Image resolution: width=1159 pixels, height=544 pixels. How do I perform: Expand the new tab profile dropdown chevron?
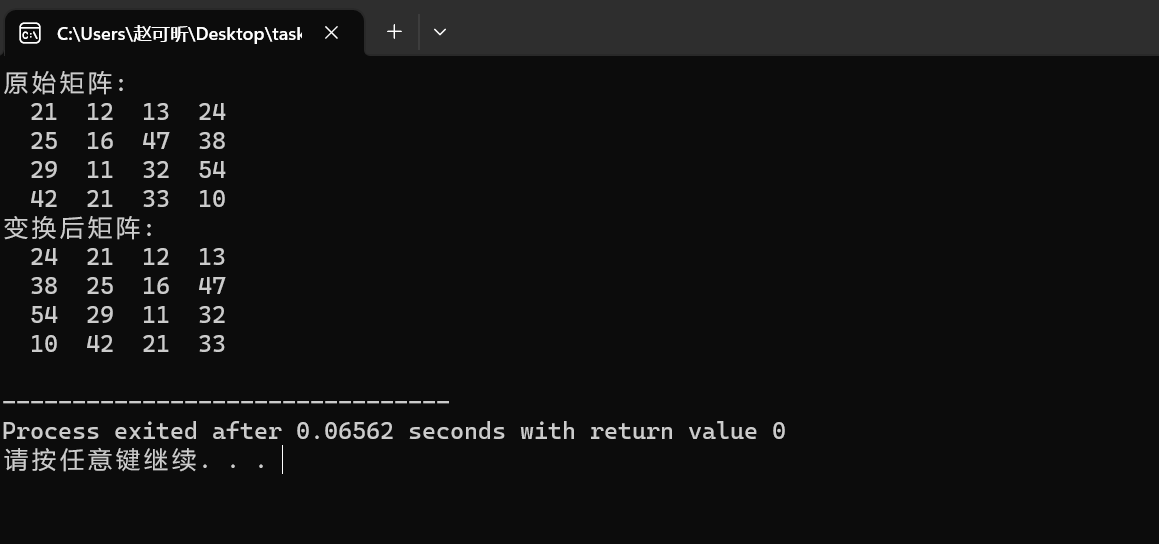point(440,32)
